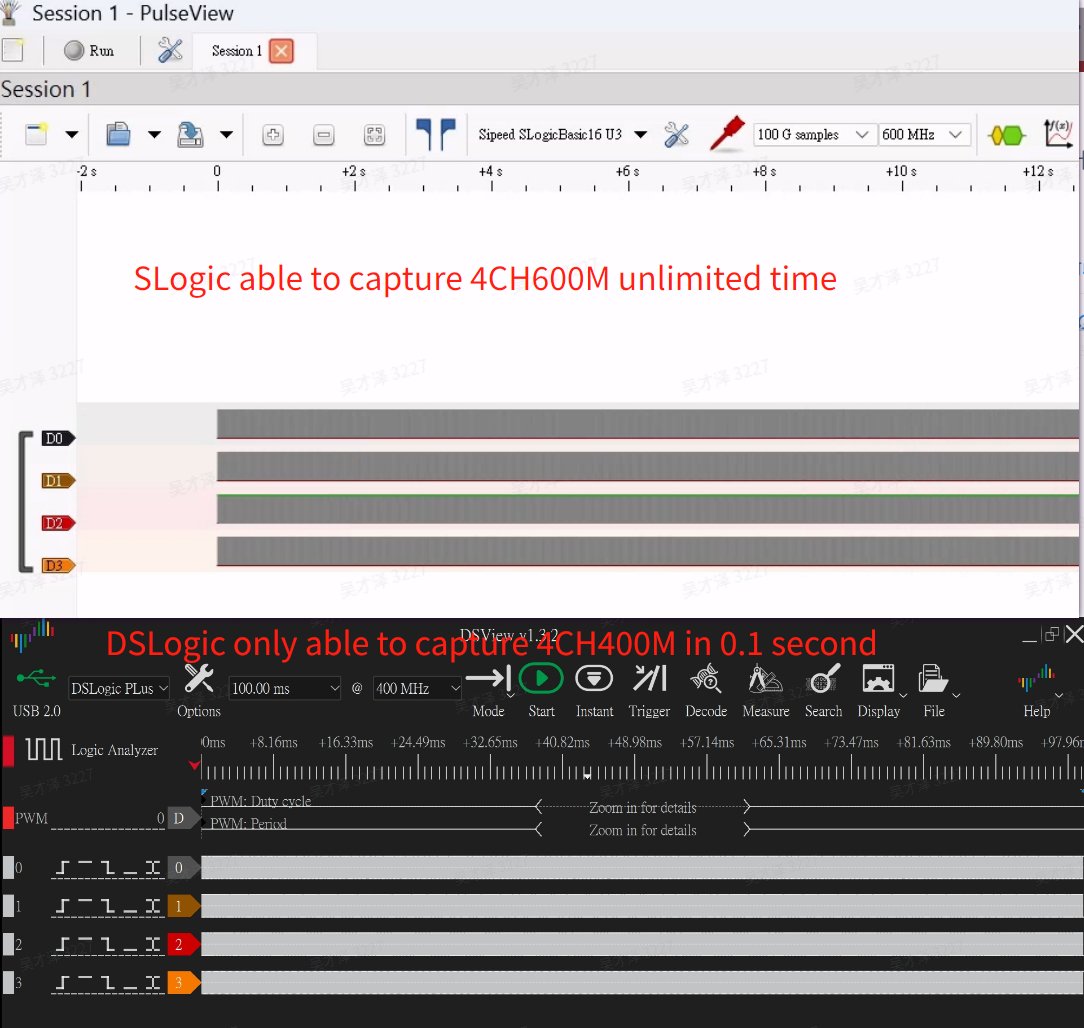Click the open file folder icon
Viewport: 1084px width, 1028px height.
118,134
